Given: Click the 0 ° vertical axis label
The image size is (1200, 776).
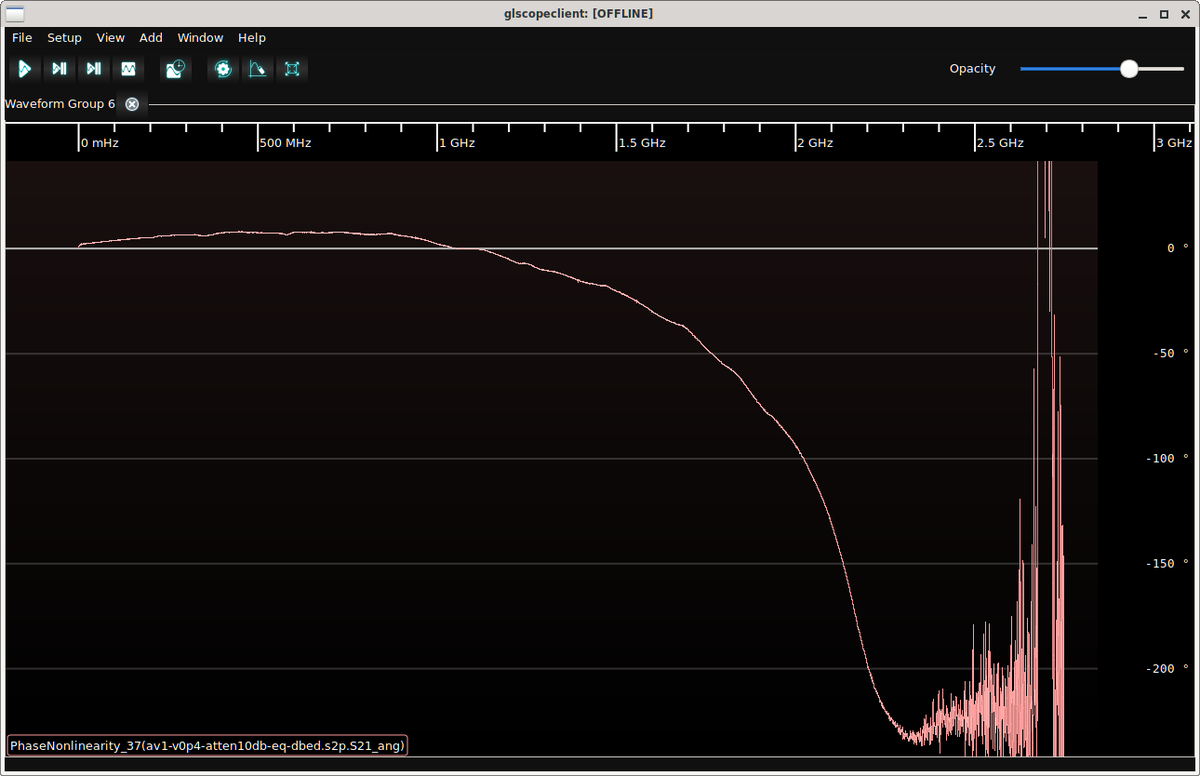Looking at the screenshot, I should click(1178, 248).
